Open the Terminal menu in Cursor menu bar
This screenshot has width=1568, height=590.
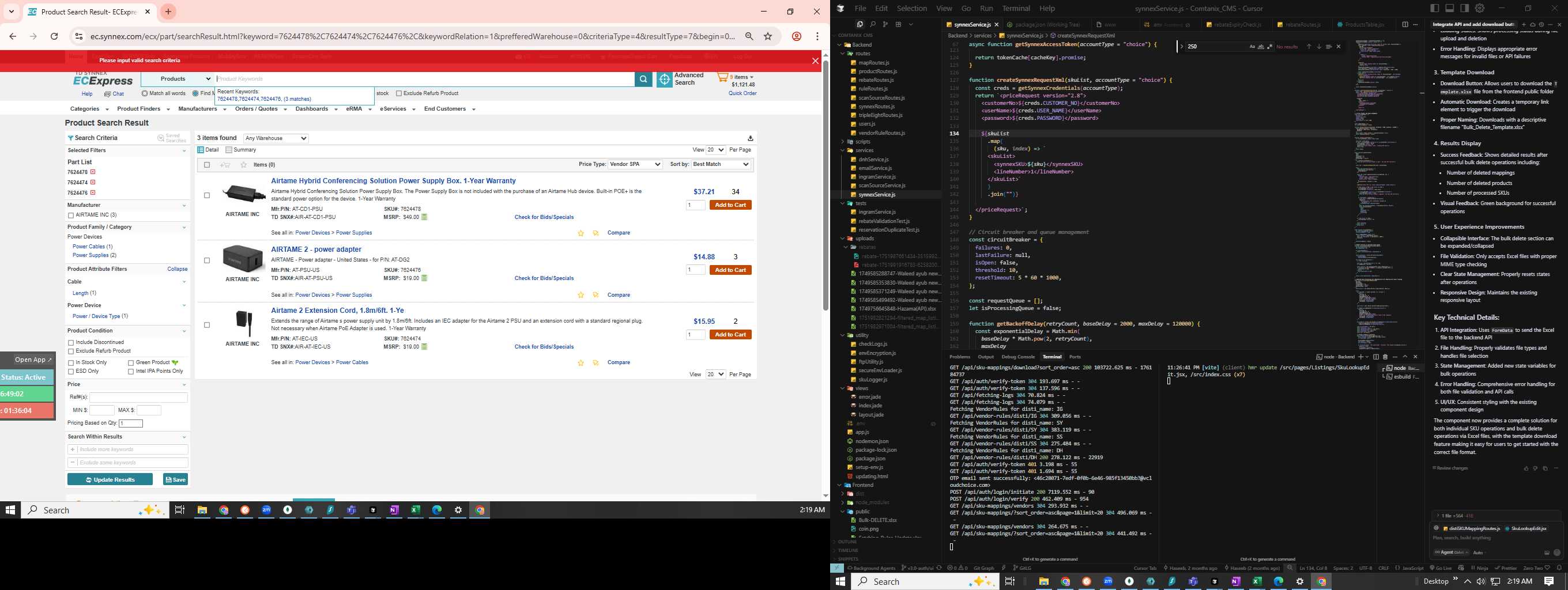1016,9
